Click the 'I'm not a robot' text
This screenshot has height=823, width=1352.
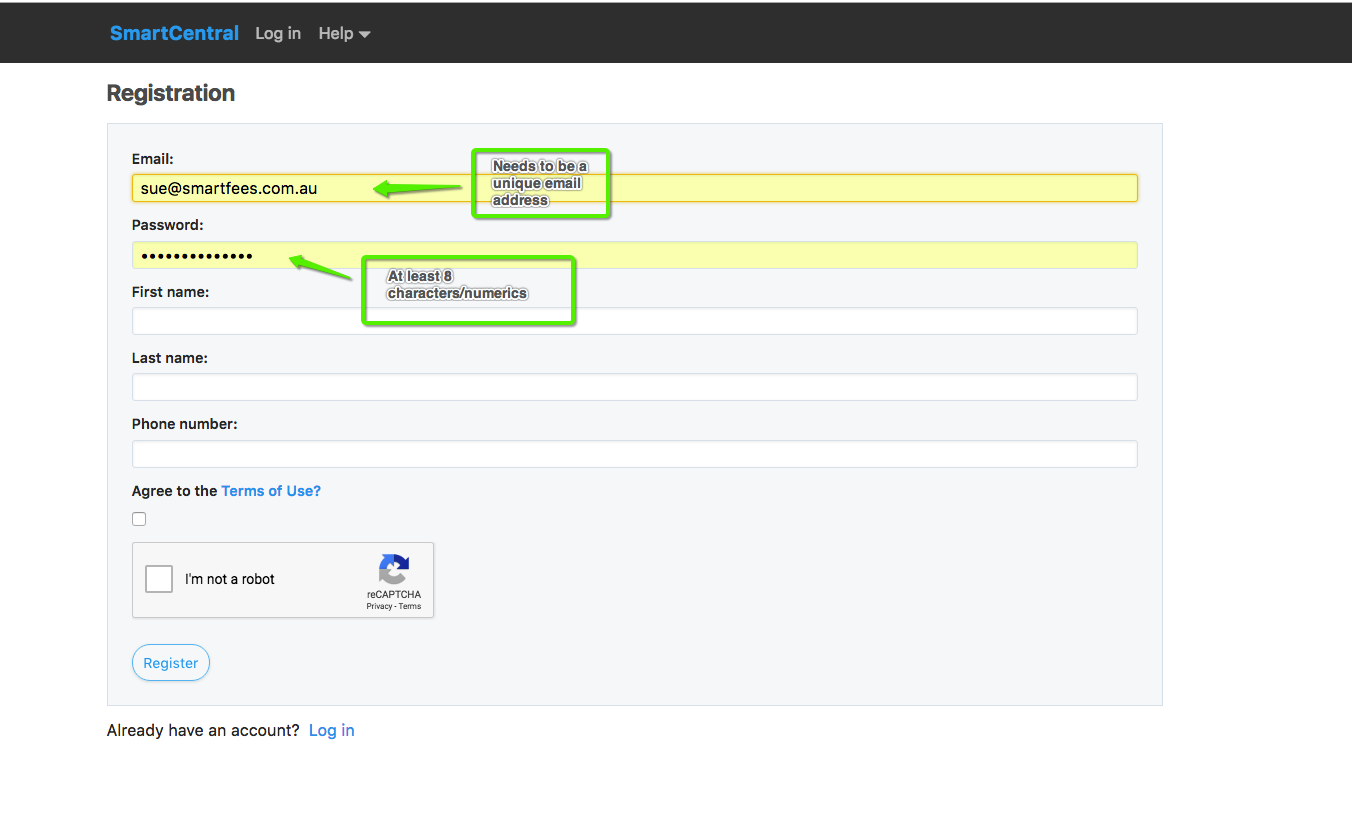click(230, 579)
